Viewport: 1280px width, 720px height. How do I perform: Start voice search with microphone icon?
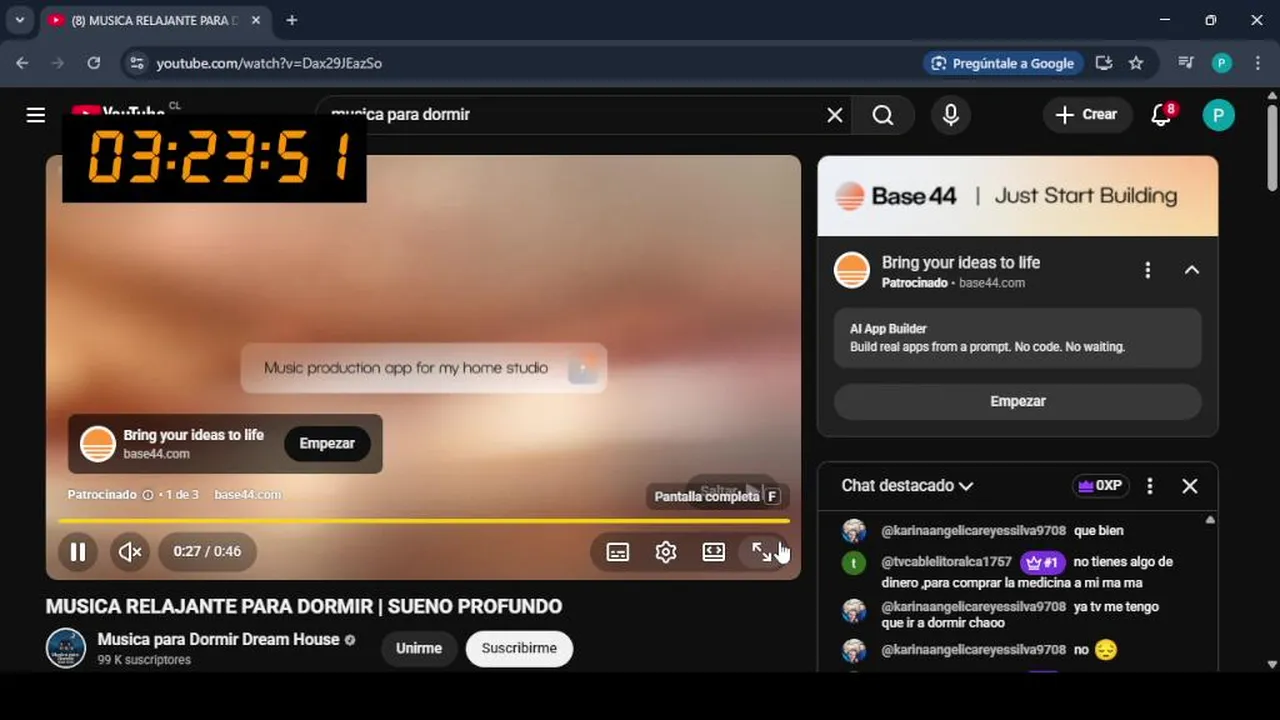coord(951,115)
